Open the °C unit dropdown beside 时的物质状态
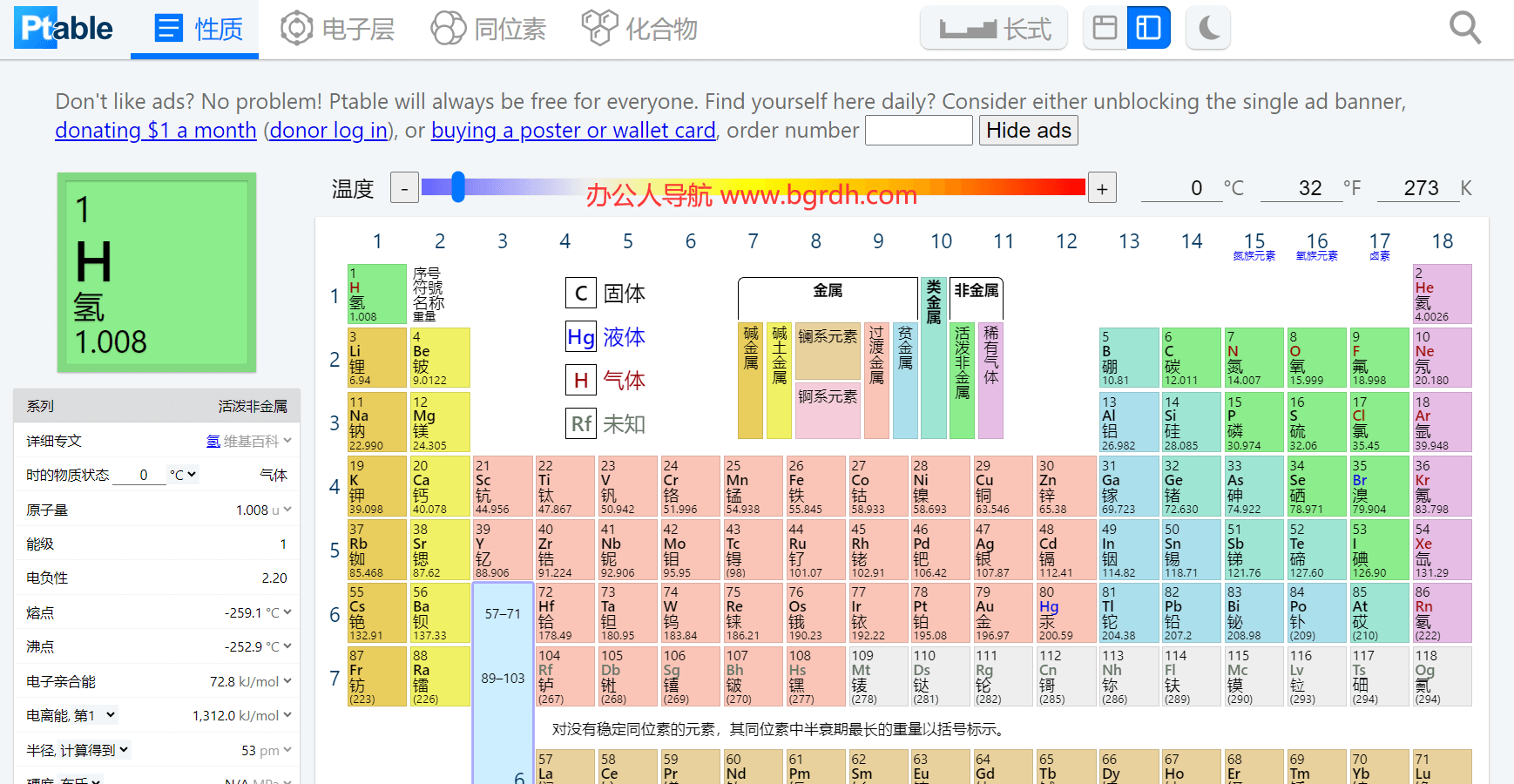This screenshot has height=784, width=1514. pos(183,474)
